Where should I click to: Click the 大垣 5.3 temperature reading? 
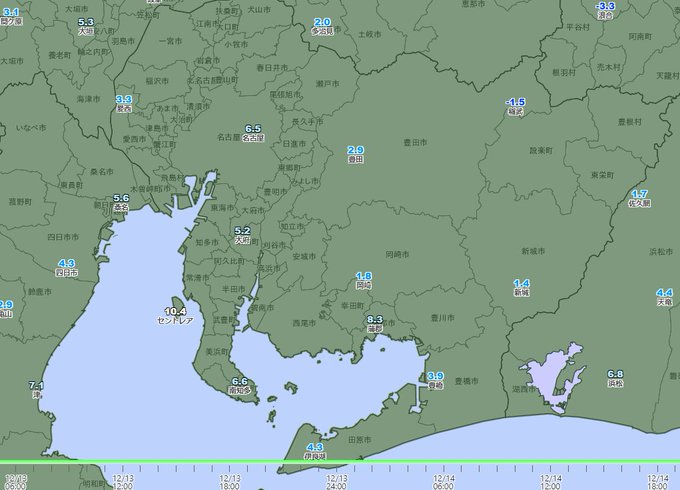86,22
